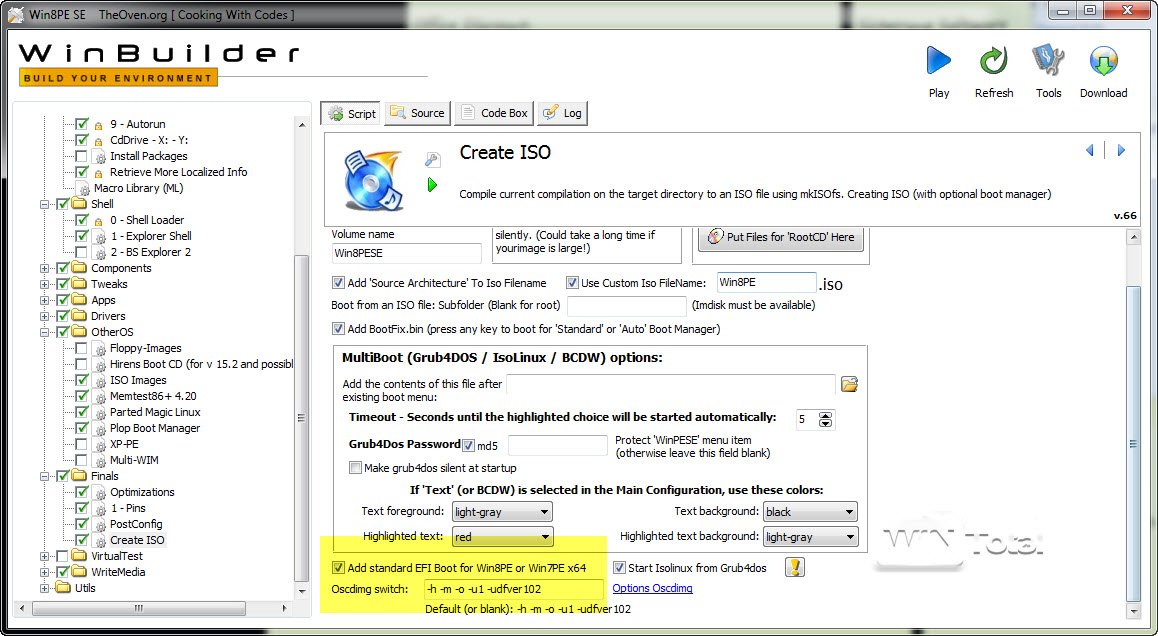Select Plop Boot Manager tree item
This screenshot has width=1158, height=636.
[x=155, y=428]
